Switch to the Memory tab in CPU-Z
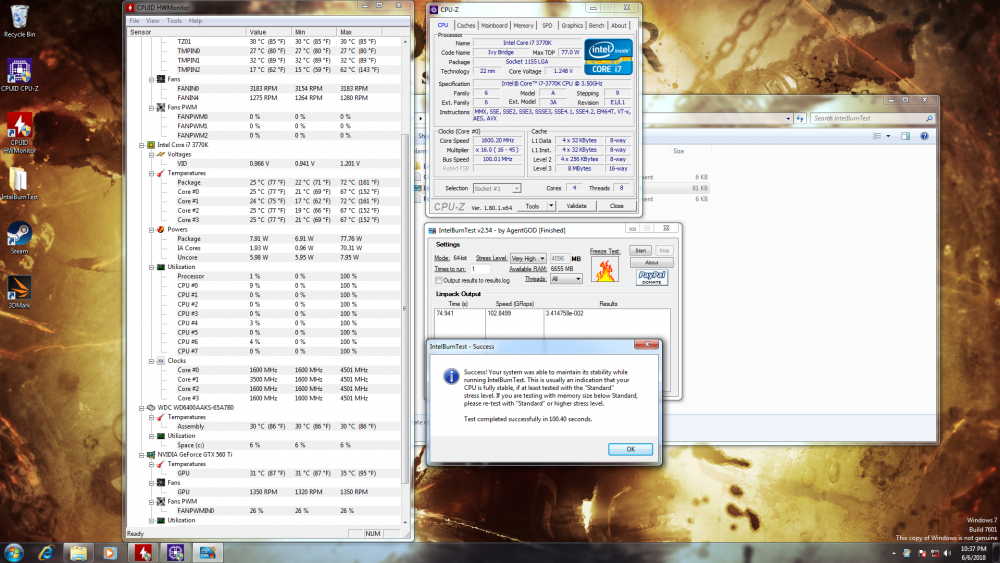Screen dimensions: 1000x563 [524, 26]
